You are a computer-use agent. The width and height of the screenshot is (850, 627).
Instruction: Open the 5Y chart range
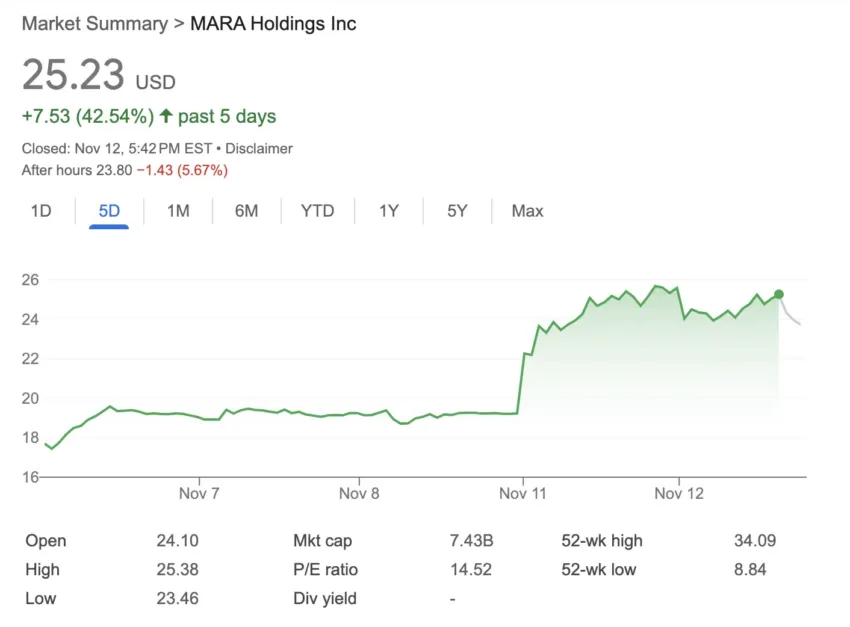[457, 211]
